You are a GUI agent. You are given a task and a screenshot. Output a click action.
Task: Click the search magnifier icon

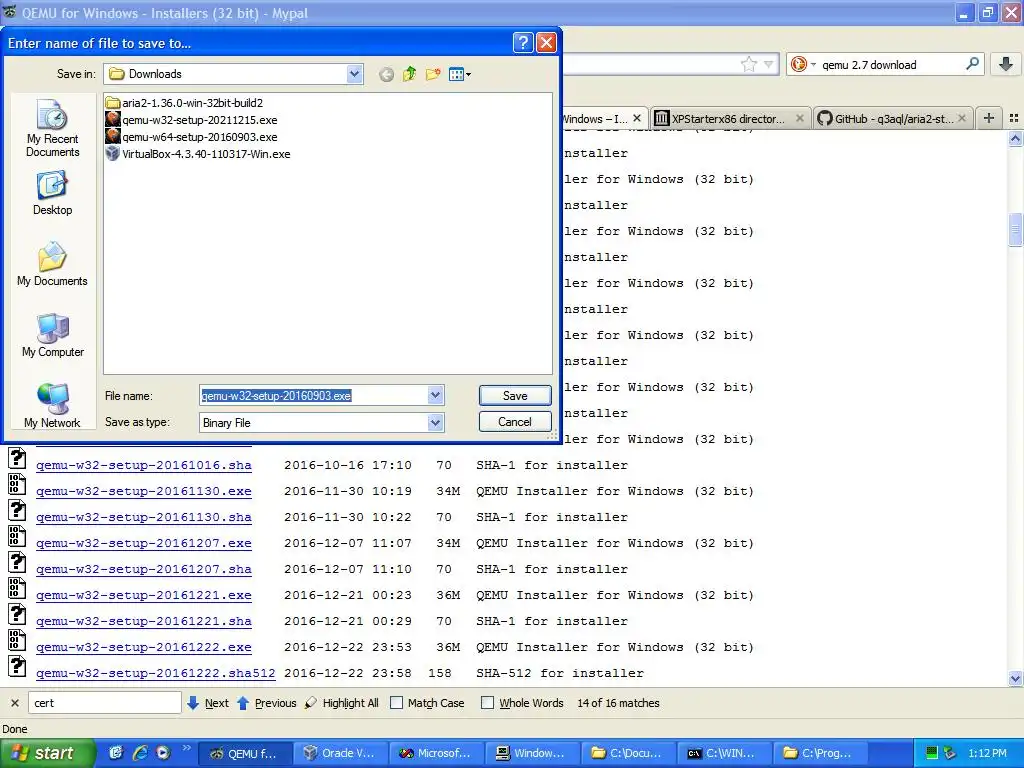tap(972, 64)
